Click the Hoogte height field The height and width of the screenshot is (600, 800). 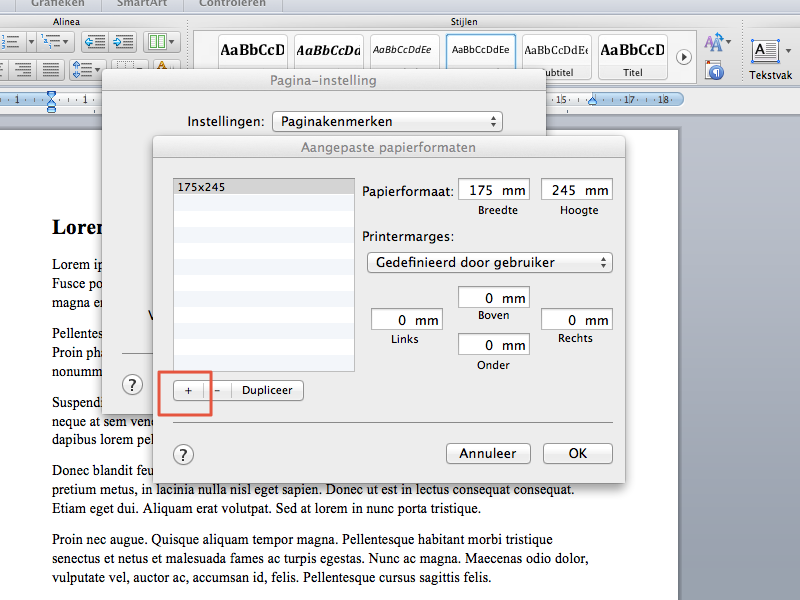[577, 190]
